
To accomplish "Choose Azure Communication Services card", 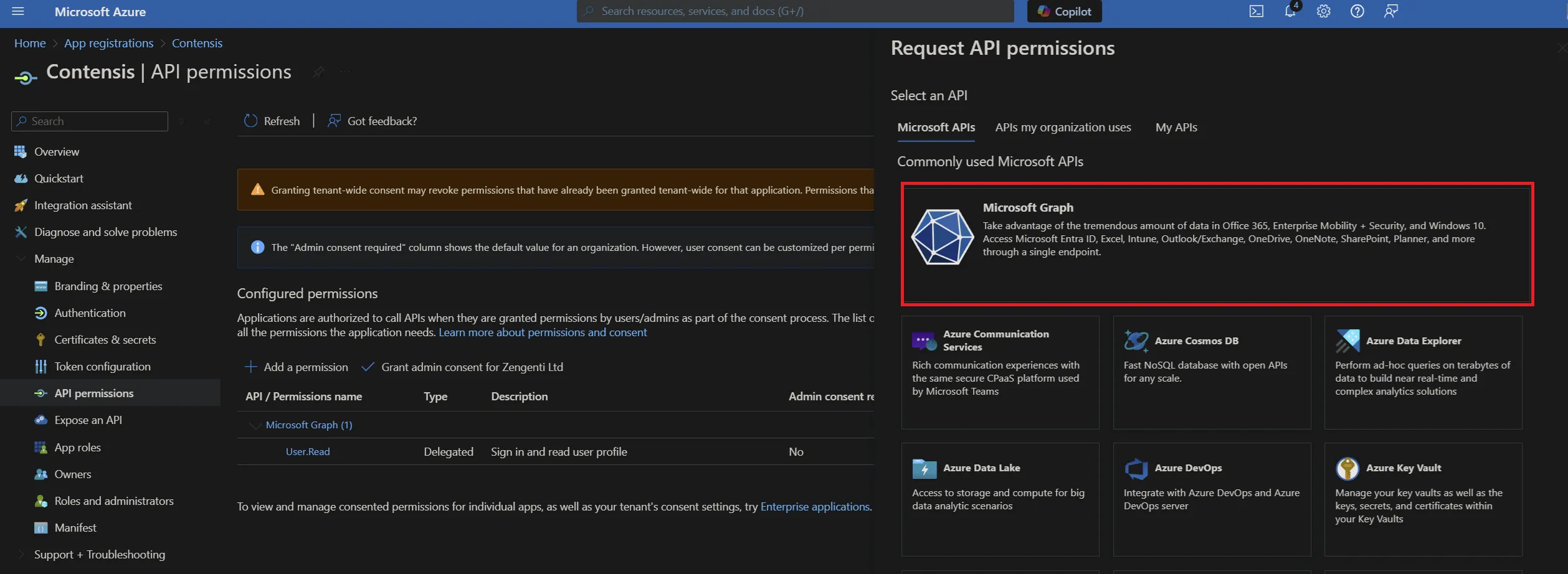I will point(1000,372).
